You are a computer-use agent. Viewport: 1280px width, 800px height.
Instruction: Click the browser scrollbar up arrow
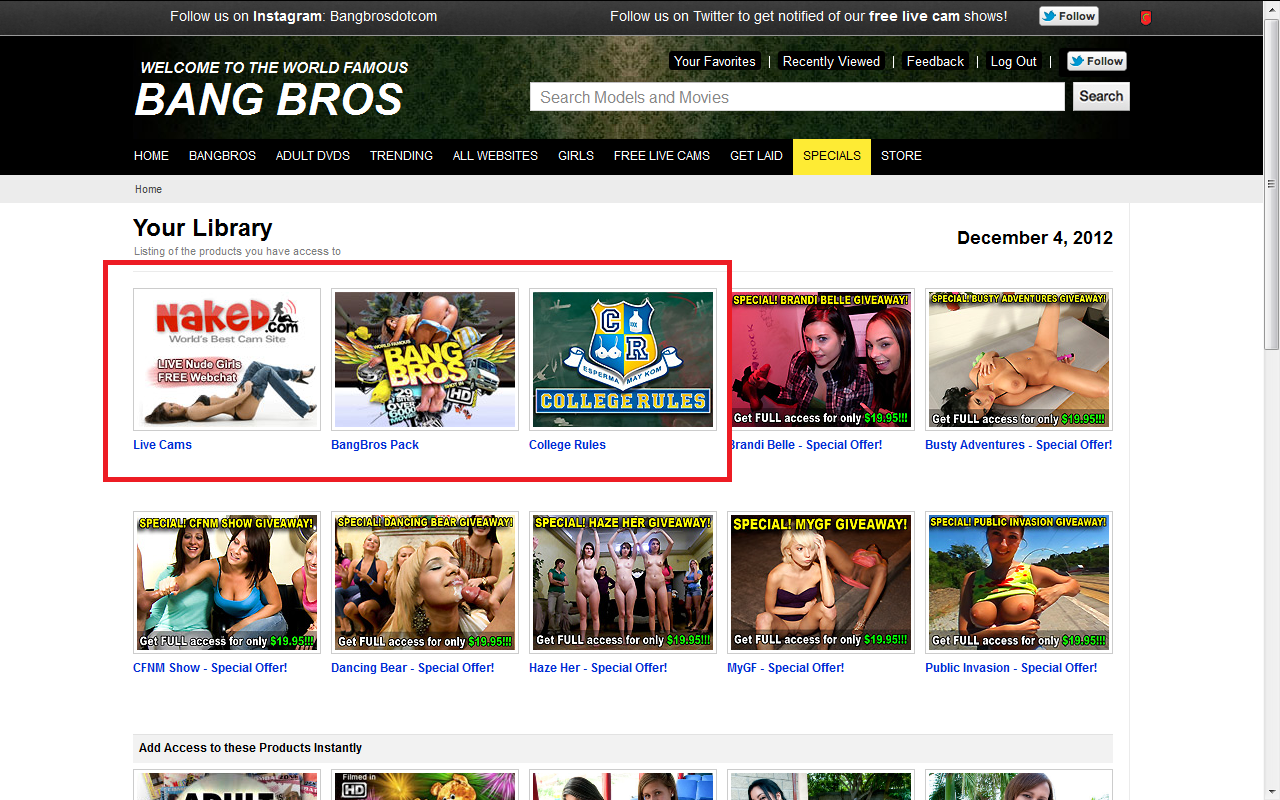(x=1271, y=9)
